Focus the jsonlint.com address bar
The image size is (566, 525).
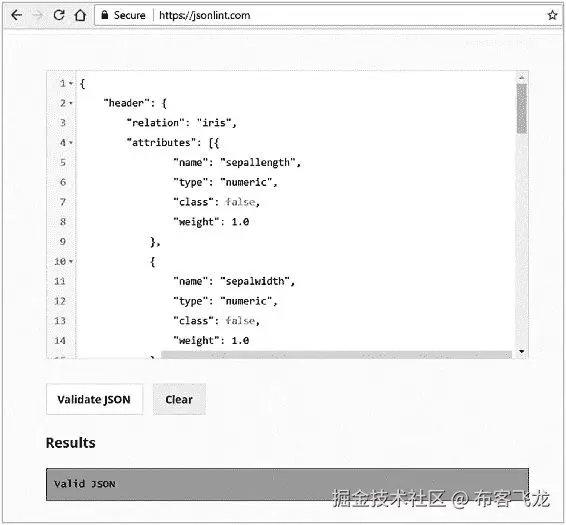[x=328, y=15]
